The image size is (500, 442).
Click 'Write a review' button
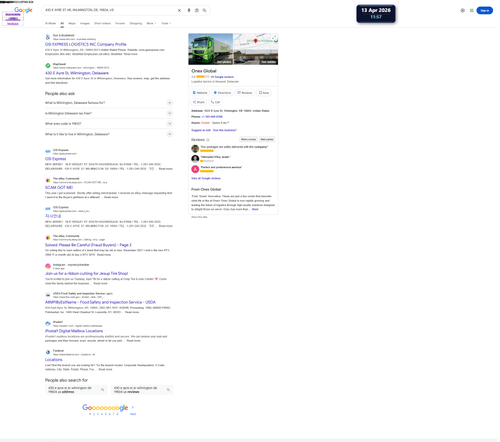[x=249, y=139]
